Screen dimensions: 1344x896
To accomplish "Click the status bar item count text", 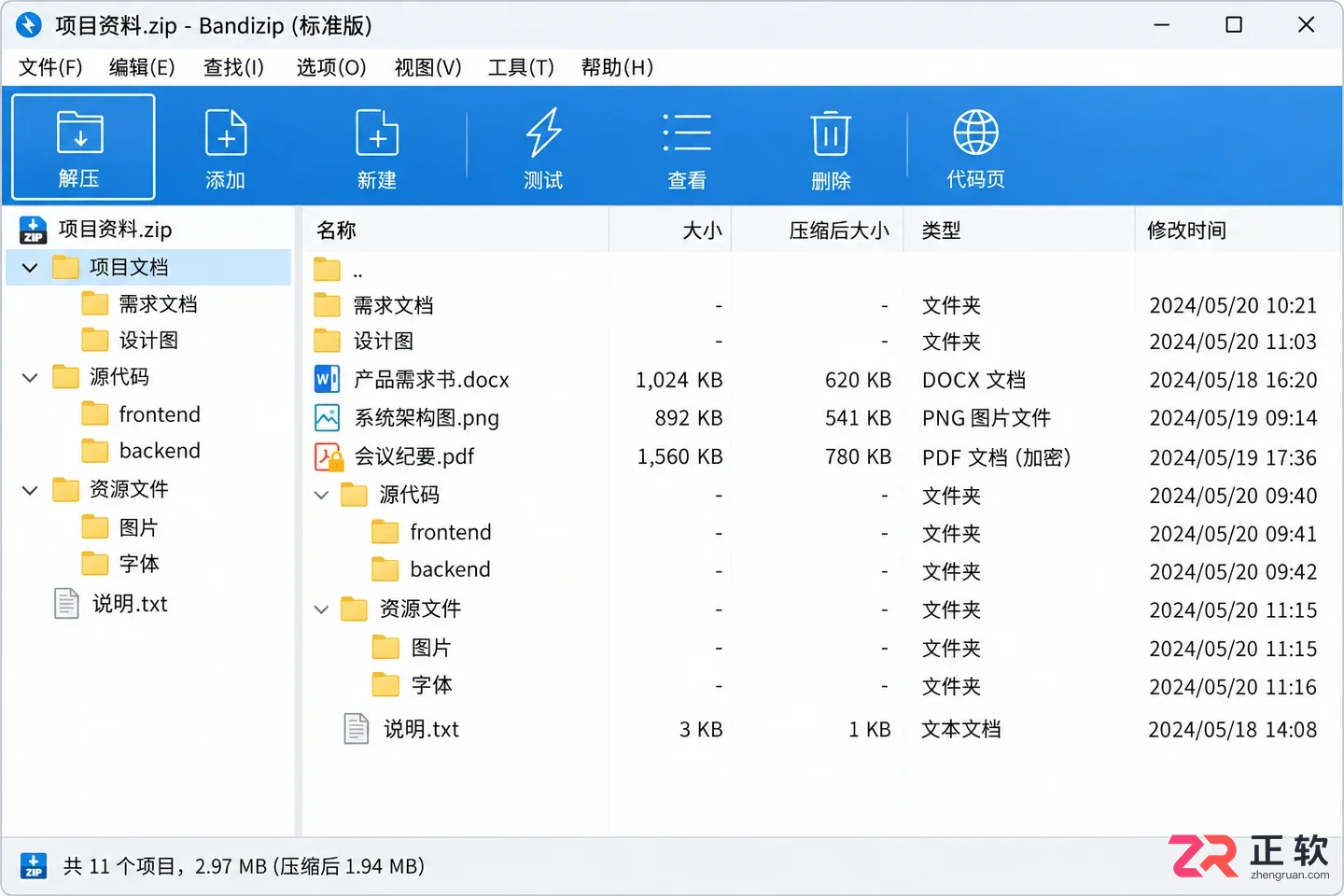I will coord(244,866).
